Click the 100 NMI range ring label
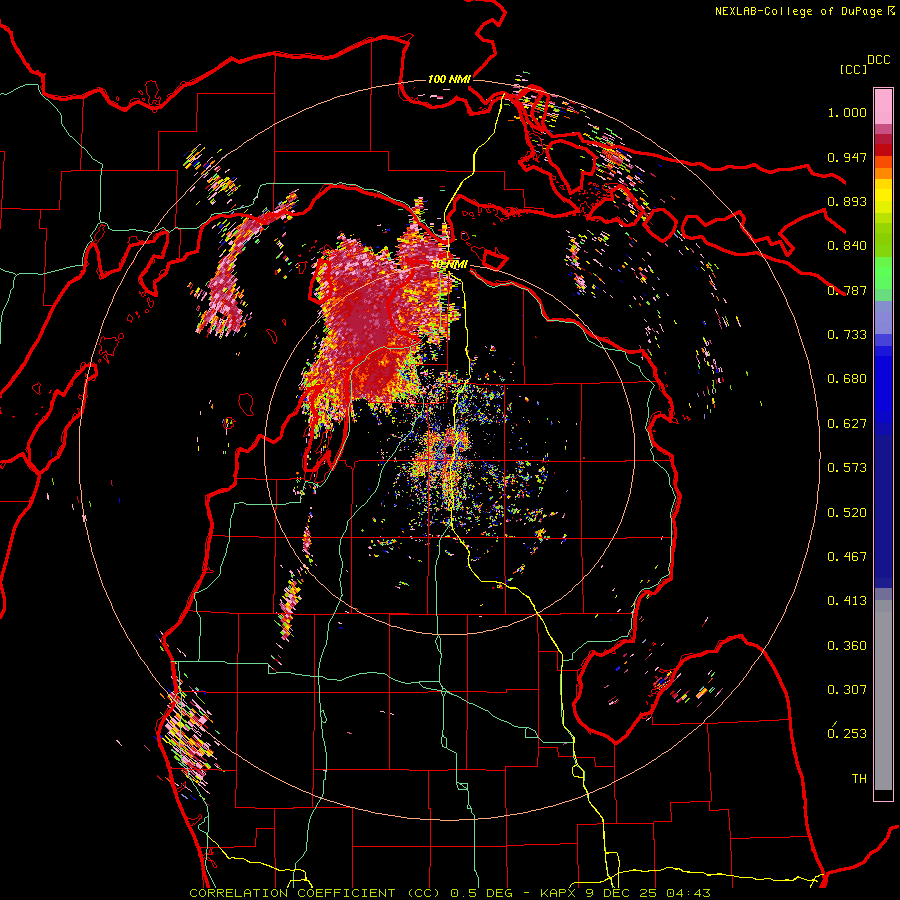Screen dimensions: 900x900 pos(449,79)
